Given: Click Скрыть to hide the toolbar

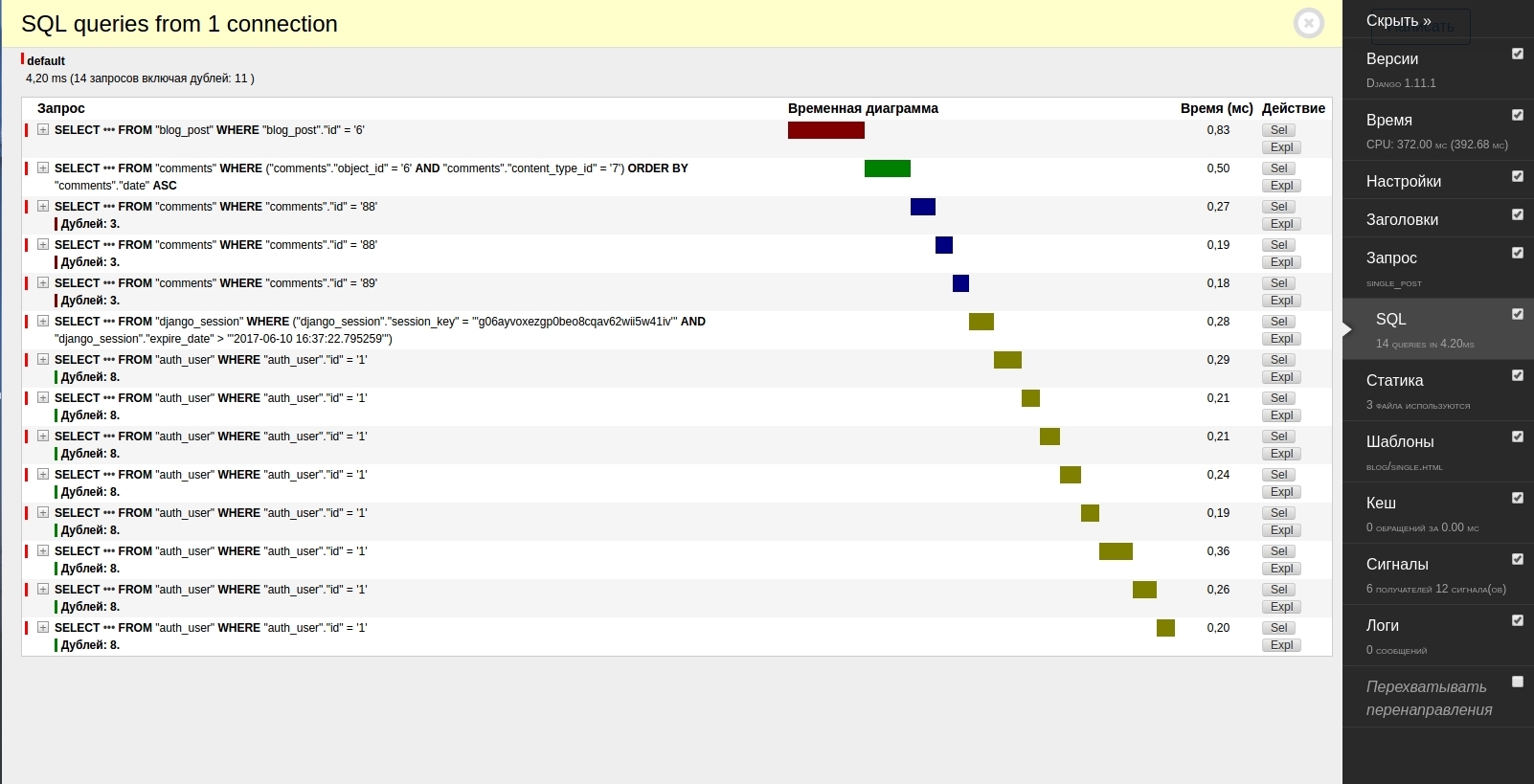Looking at the screenshot, I should [x=1398, y=21].
